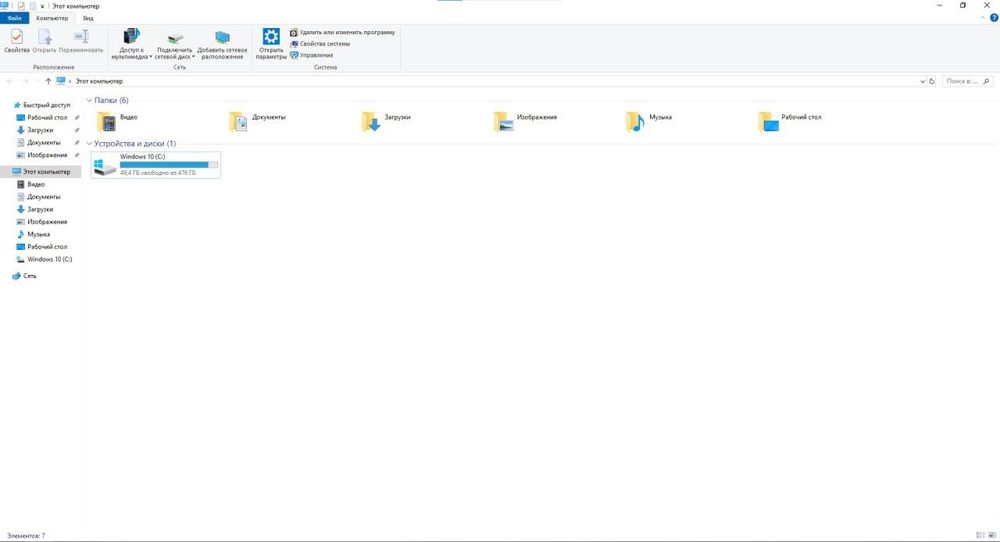Collapse the Папки (6) group
Viewport: 1000px width, 542px height.
pyautogui.click(x=89, y=100)
